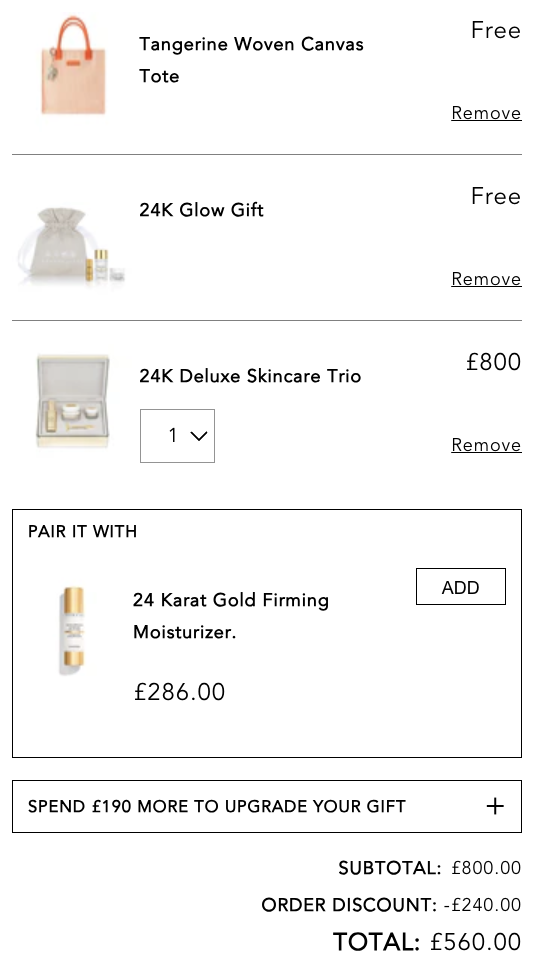This screenshot has width=540, height=976.
Task: Open the Tangerine Woven Canvas Tote image
Action: click(73, 66)
